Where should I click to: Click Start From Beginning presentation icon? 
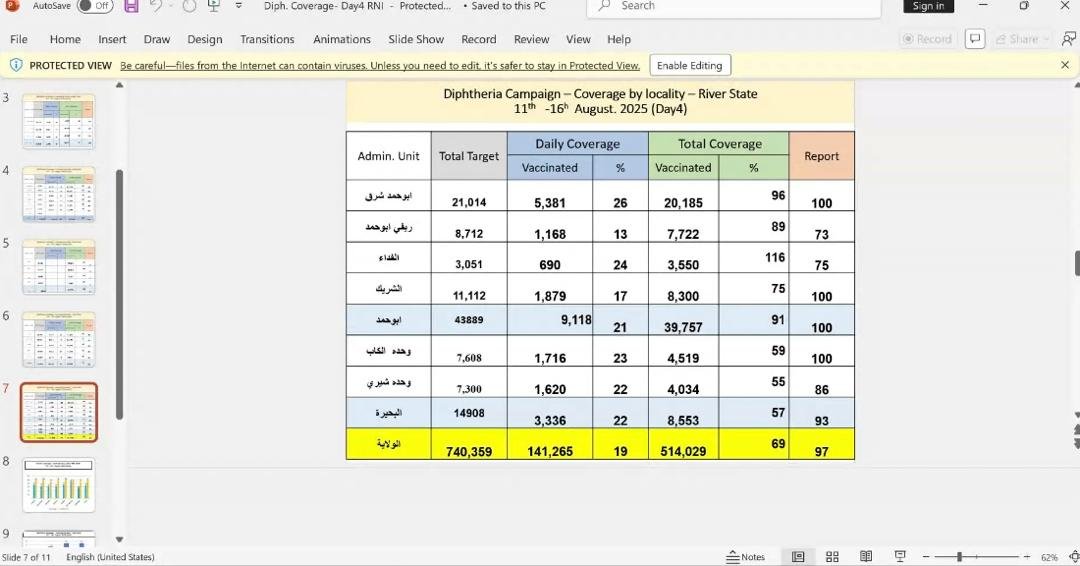pyautogui.click(x=214, y=6)
